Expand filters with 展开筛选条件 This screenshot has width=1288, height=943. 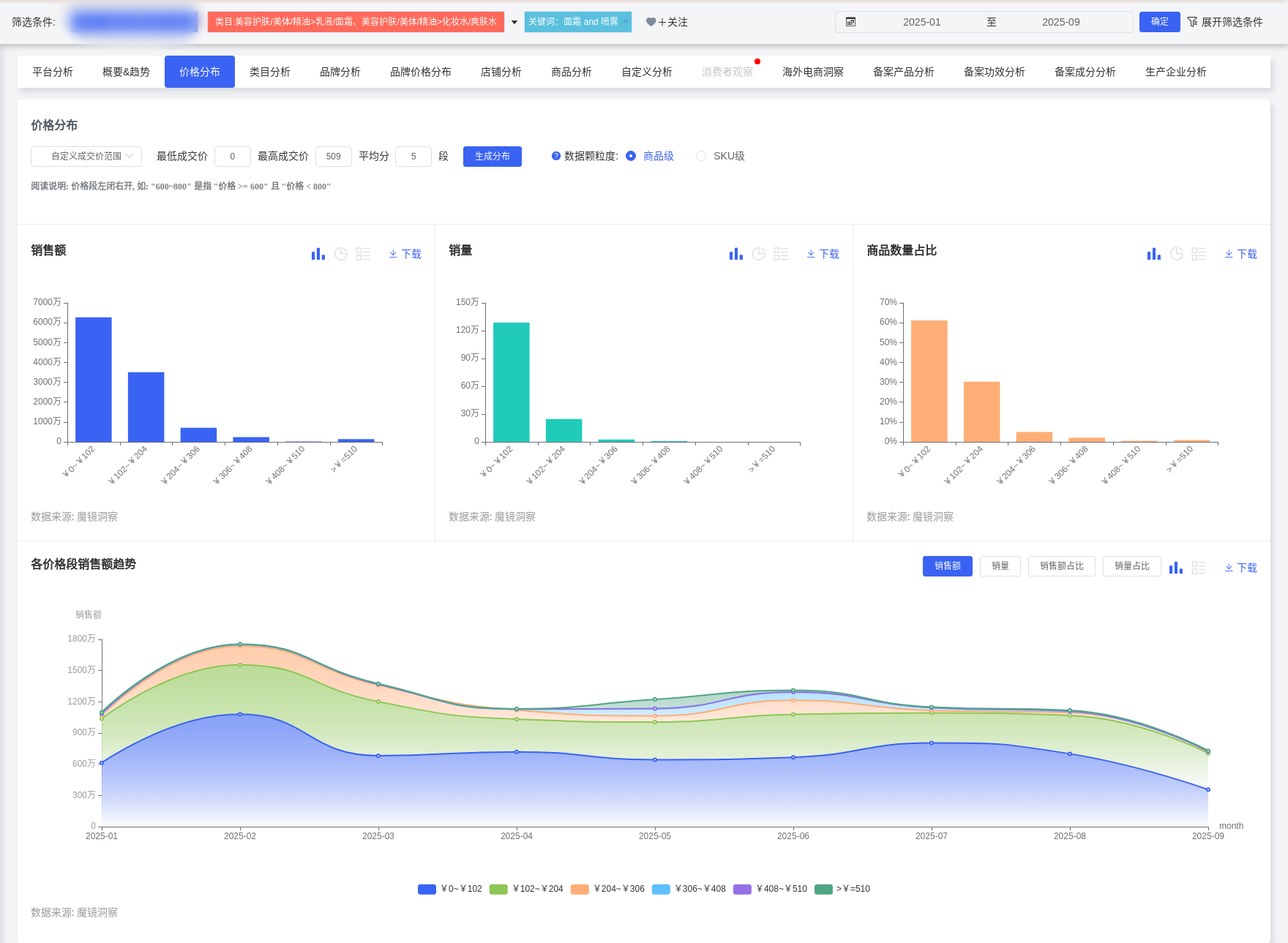click(x=1225, y=22)
